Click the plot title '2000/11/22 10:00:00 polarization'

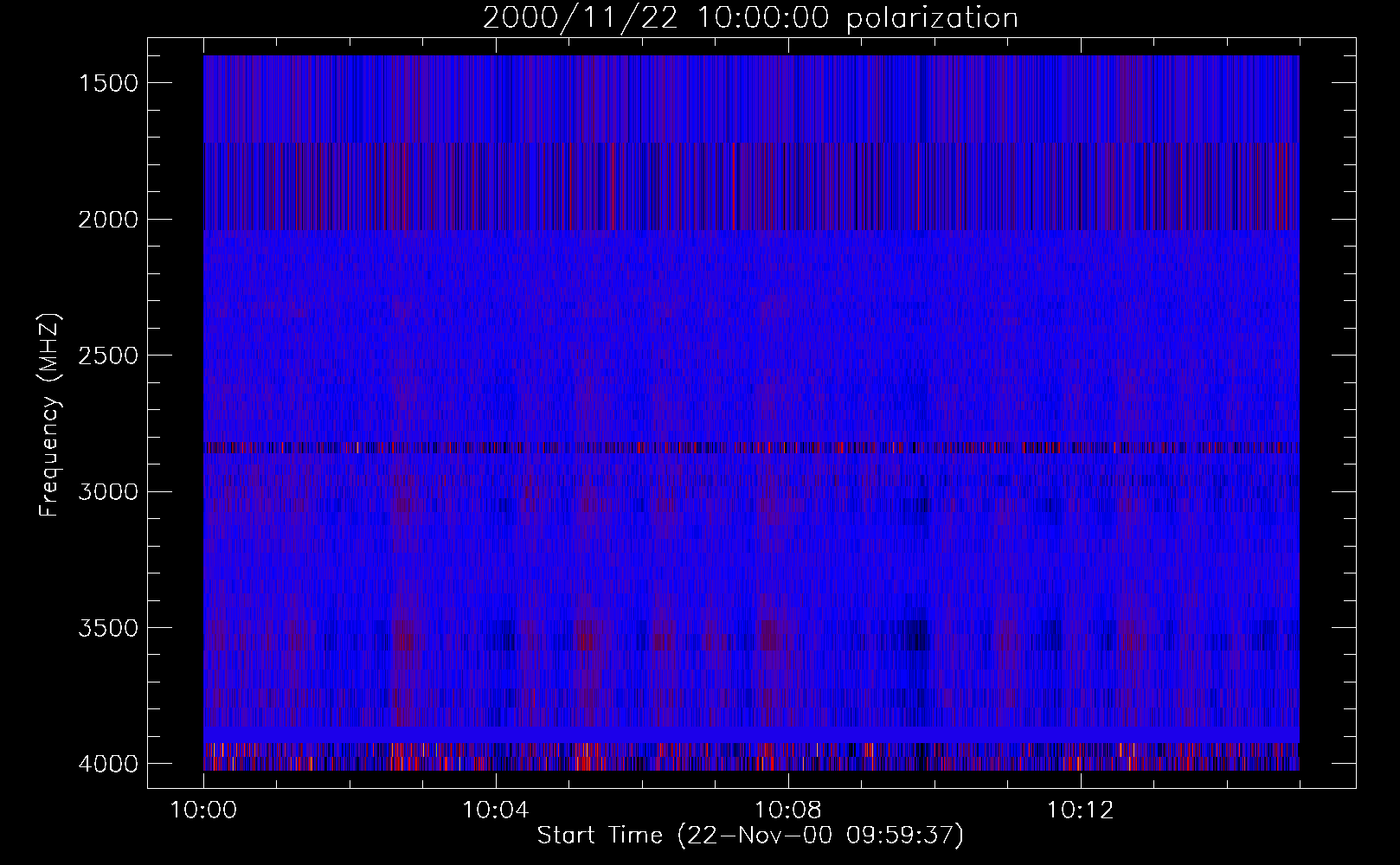750,18
